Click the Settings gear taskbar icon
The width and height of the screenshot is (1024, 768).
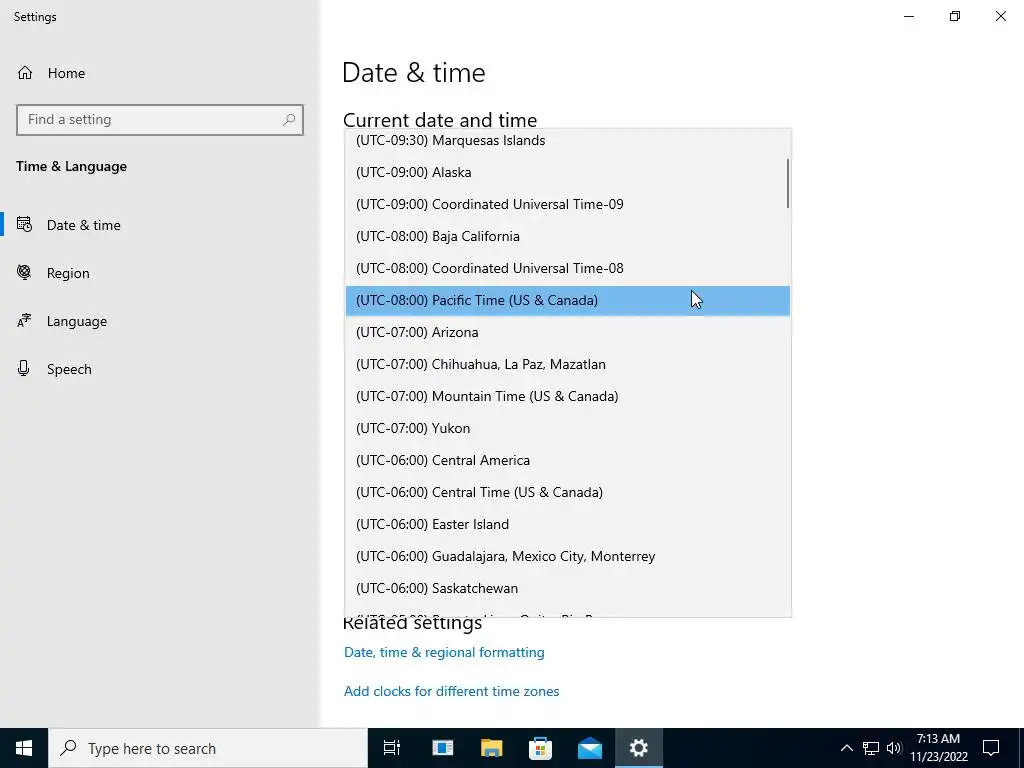[639, 748]
